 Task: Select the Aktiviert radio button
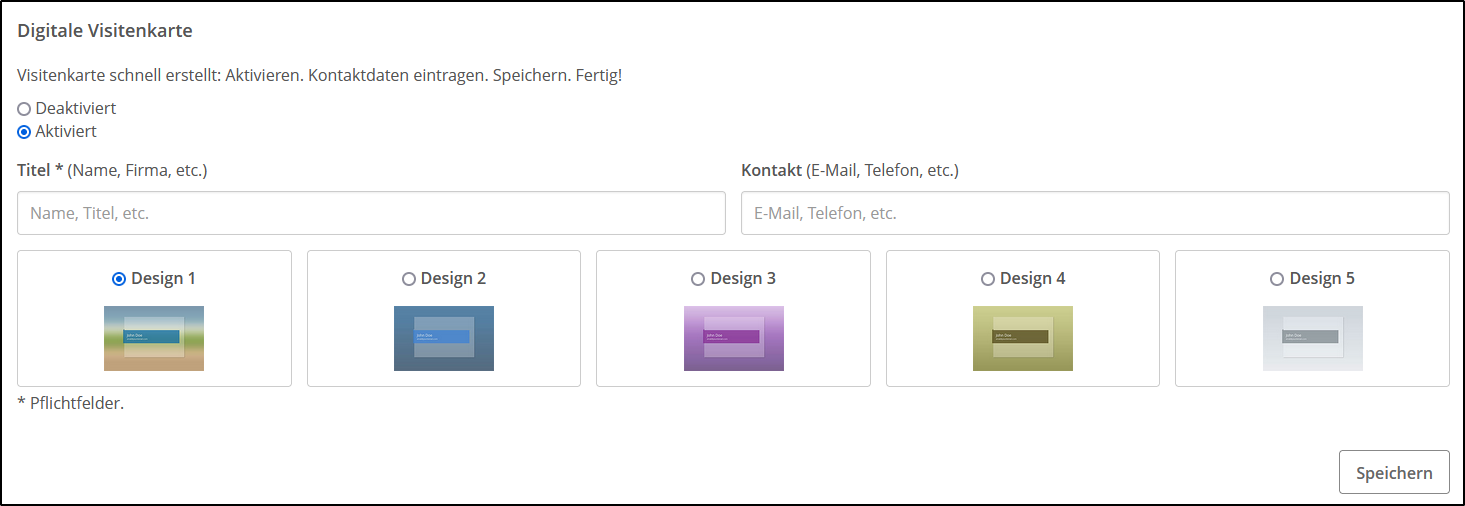pos(24,132)
